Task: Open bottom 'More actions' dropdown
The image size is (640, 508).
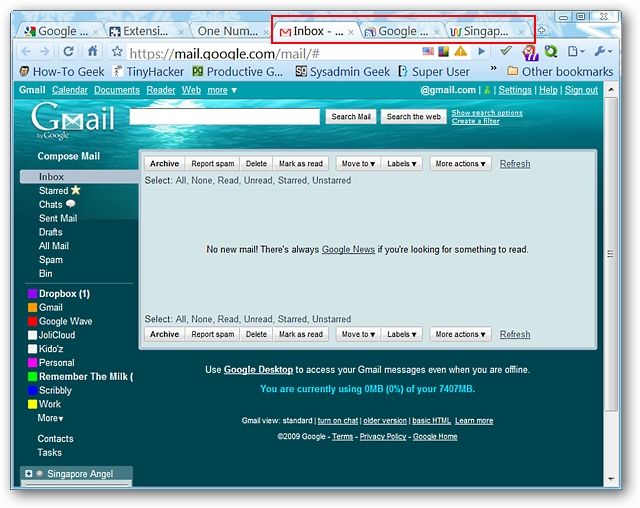Action: (460, 334)
